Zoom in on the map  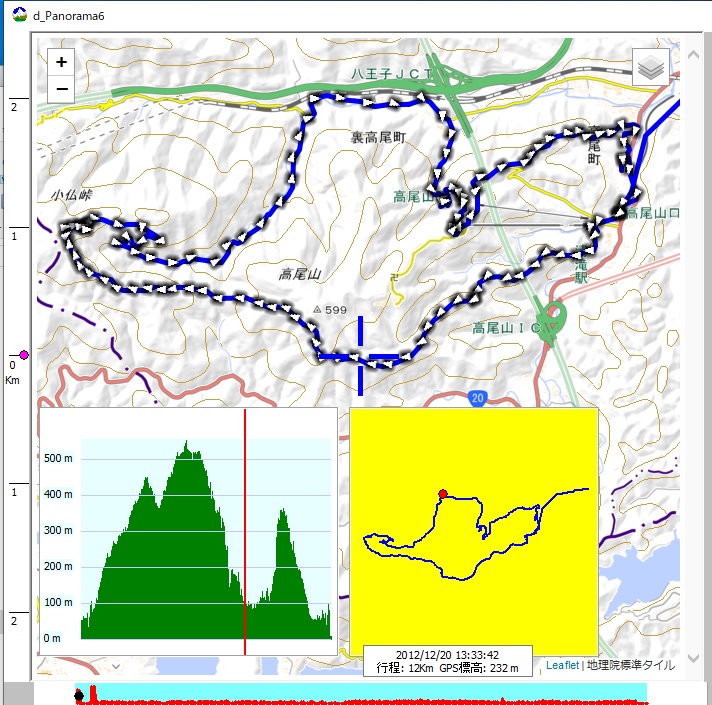click(x=62, y=62)
